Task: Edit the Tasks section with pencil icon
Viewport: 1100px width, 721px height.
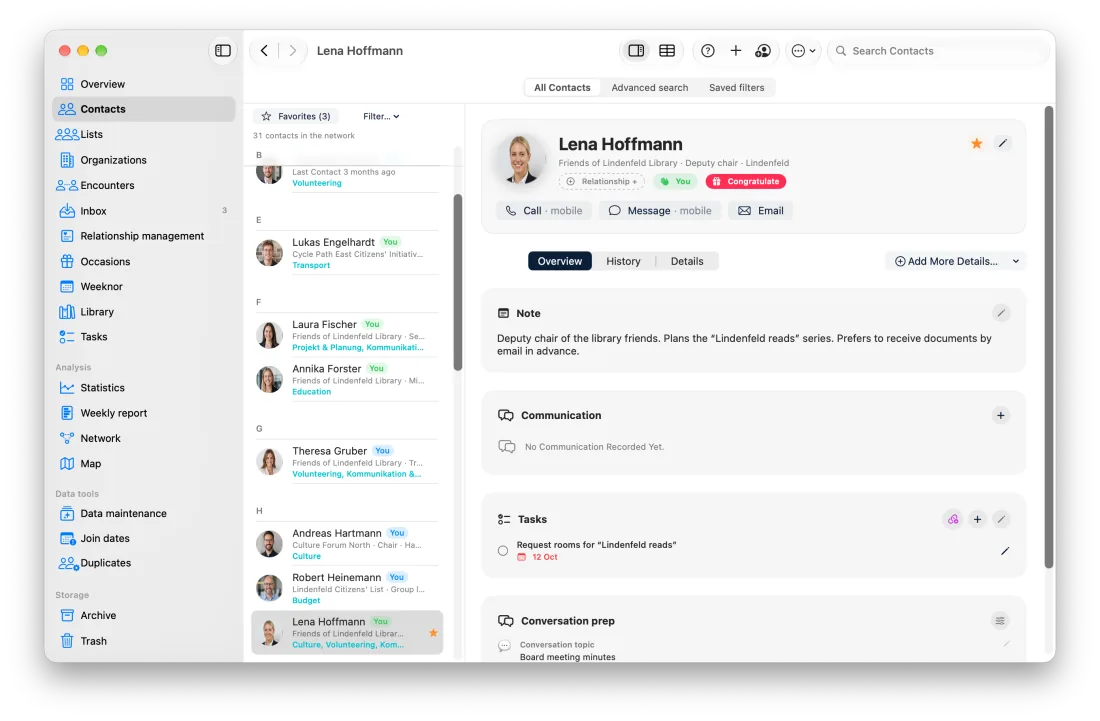Action: [x=1001, y=519]
